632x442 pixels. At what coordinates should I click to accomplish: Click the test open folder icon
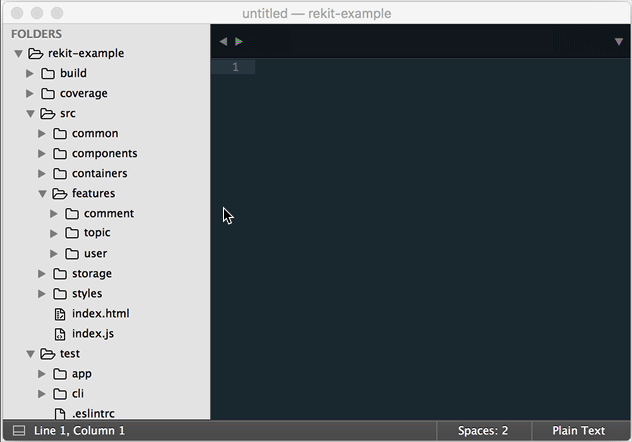[48, 354]
